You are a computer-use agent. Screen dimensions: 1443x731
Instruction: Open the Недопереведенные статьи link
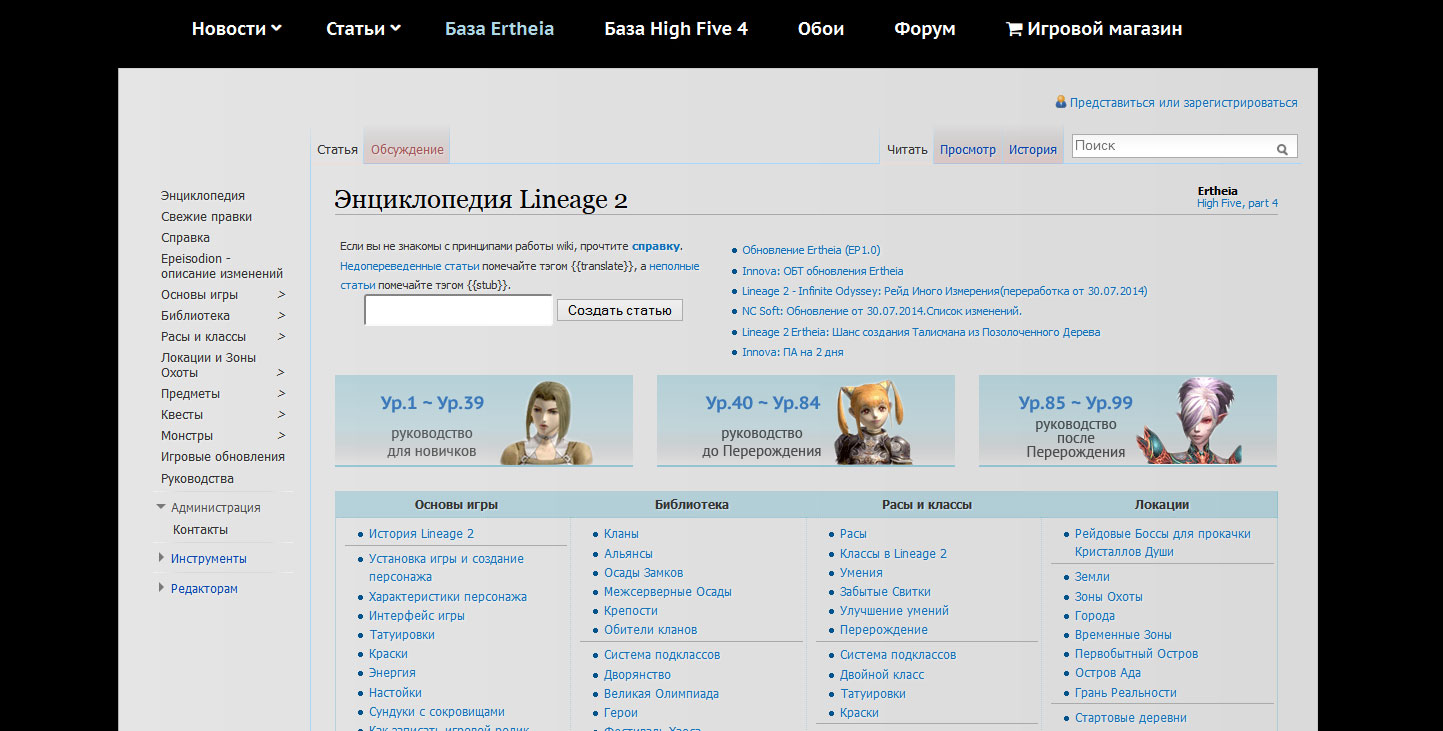409,266
